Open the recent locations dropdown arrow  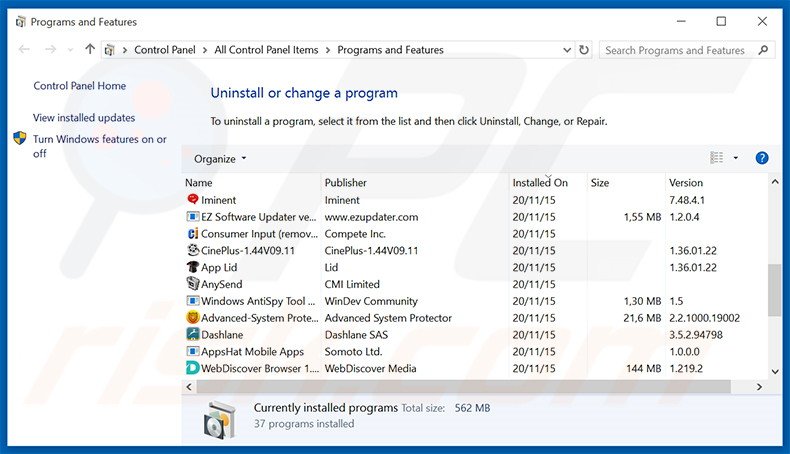click(71, 50)
